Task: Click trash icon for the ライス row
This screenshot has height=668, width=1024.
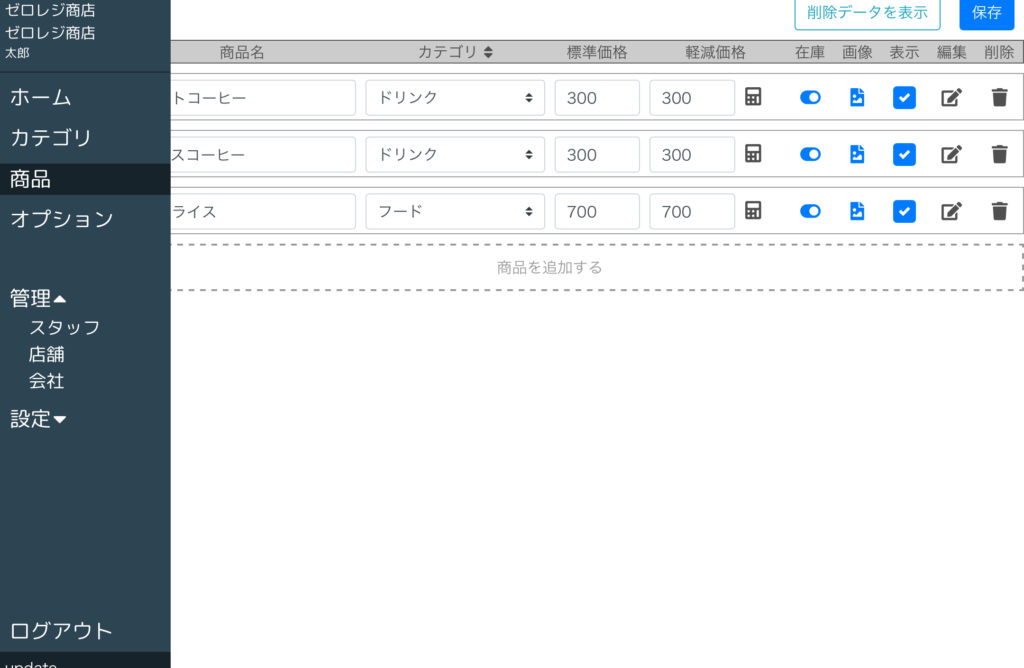Action: (999, 211)
